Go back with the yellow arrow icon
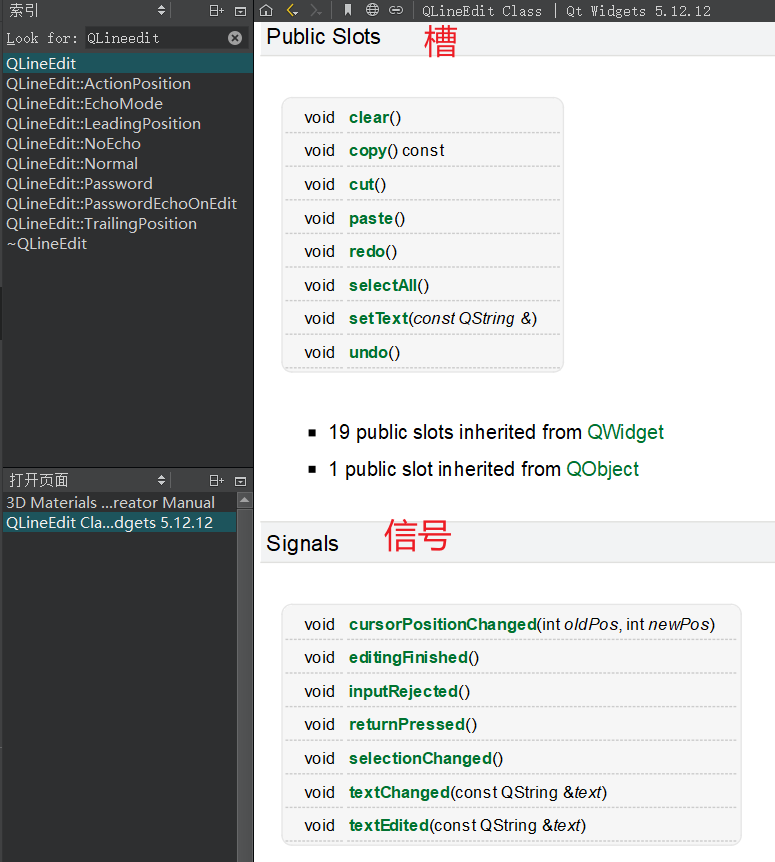The height and width of the screenshot is (862, 775). pyautogui.click(x=292, y=10)
